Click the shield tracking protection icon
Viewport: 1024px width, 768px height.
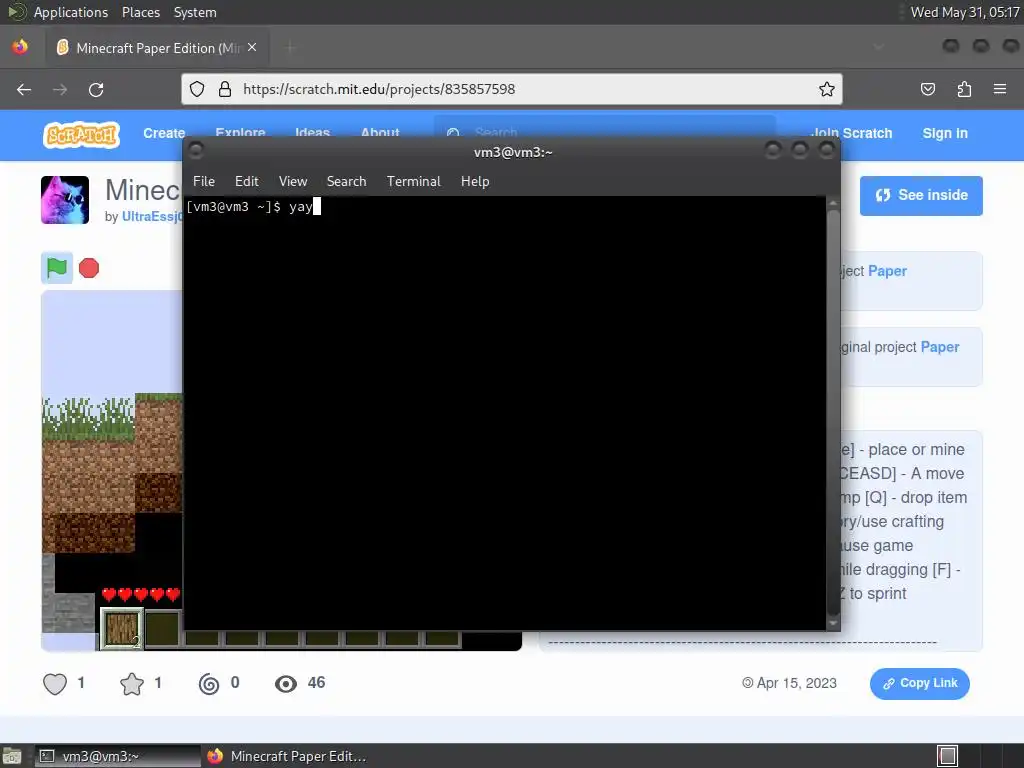pos(197,89)
